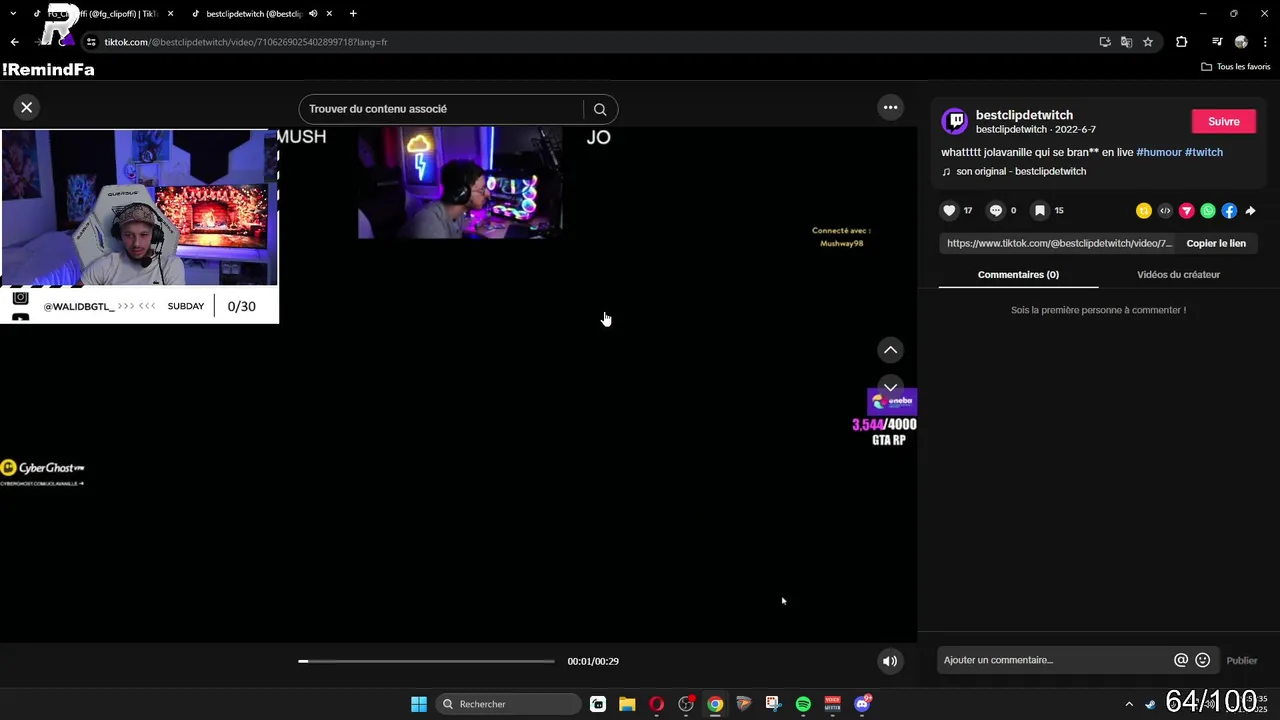
Task: Click the Publier comment button
Action: pos(1242,661)
